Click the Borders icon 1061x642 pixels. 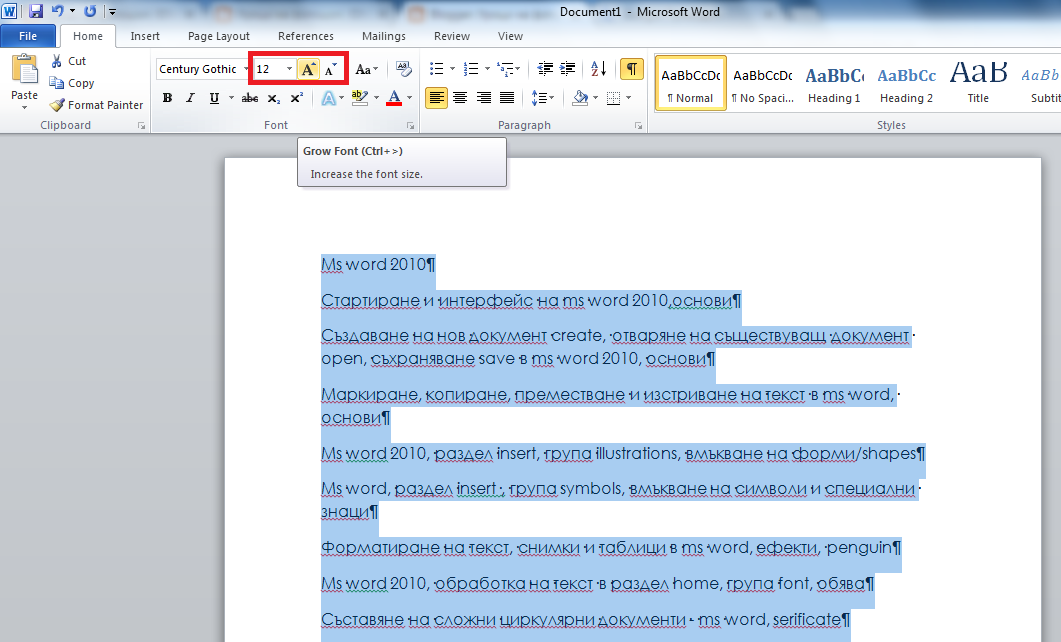pyautogui.click(x=614, y=99)
